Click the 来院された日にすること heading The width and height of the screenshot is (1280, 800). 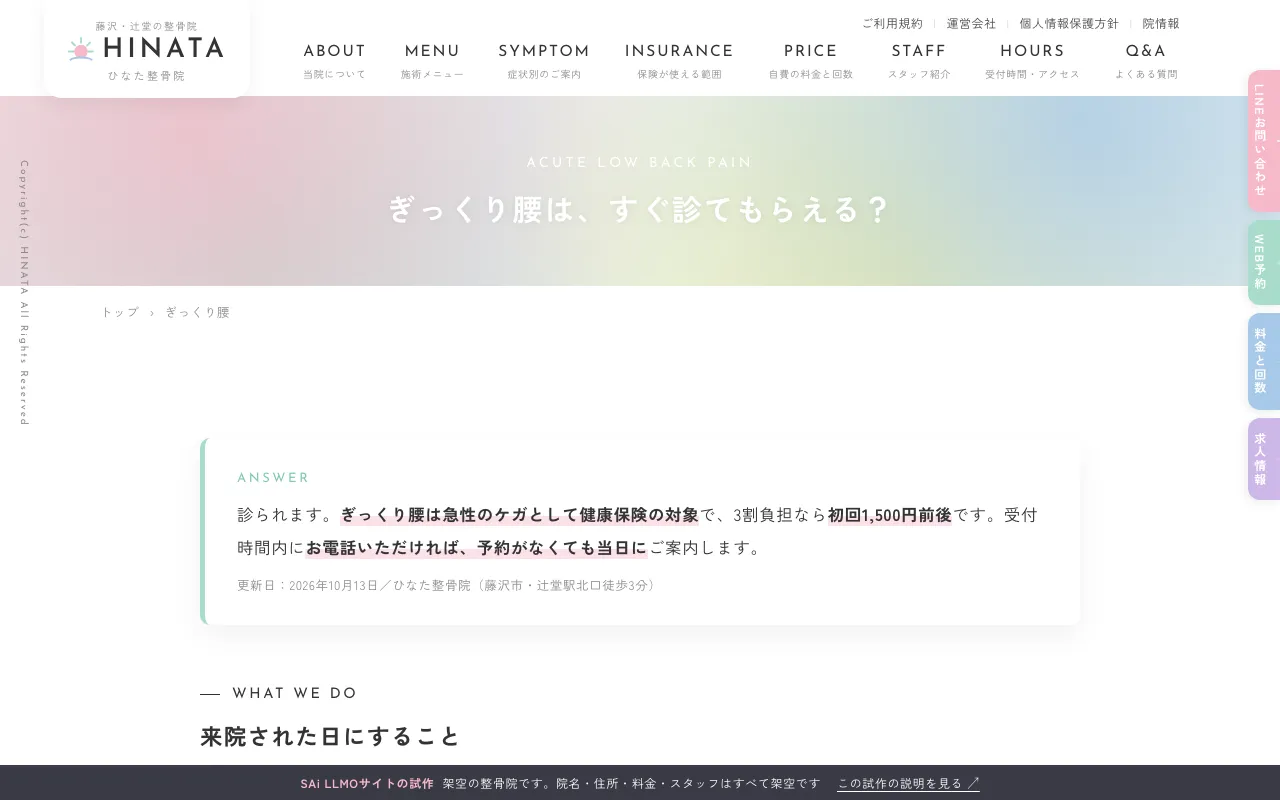click(x=330, y=737)
